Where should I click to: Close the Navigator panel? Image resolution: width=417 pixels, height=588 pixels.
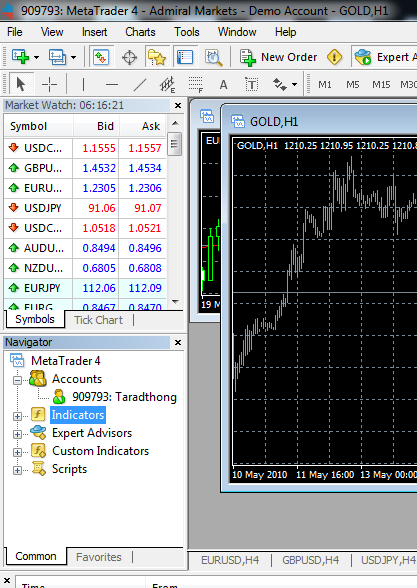[178, 342]
